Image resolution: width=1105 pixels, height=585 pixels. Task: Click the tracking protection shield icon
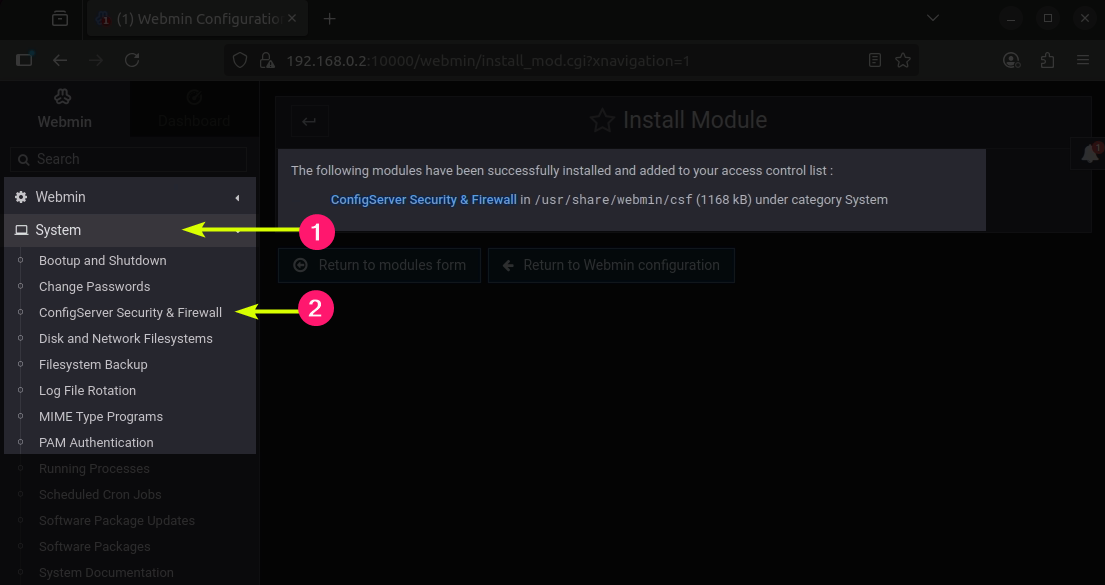239,60
